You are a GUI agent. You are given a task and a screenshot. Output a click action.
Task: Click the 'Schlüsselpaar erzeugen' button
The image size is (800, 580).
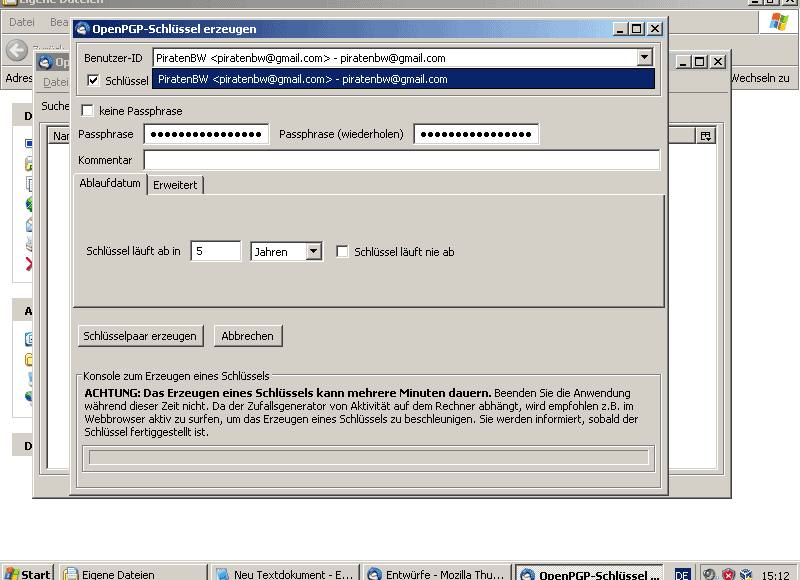click(x=140, y=336)
